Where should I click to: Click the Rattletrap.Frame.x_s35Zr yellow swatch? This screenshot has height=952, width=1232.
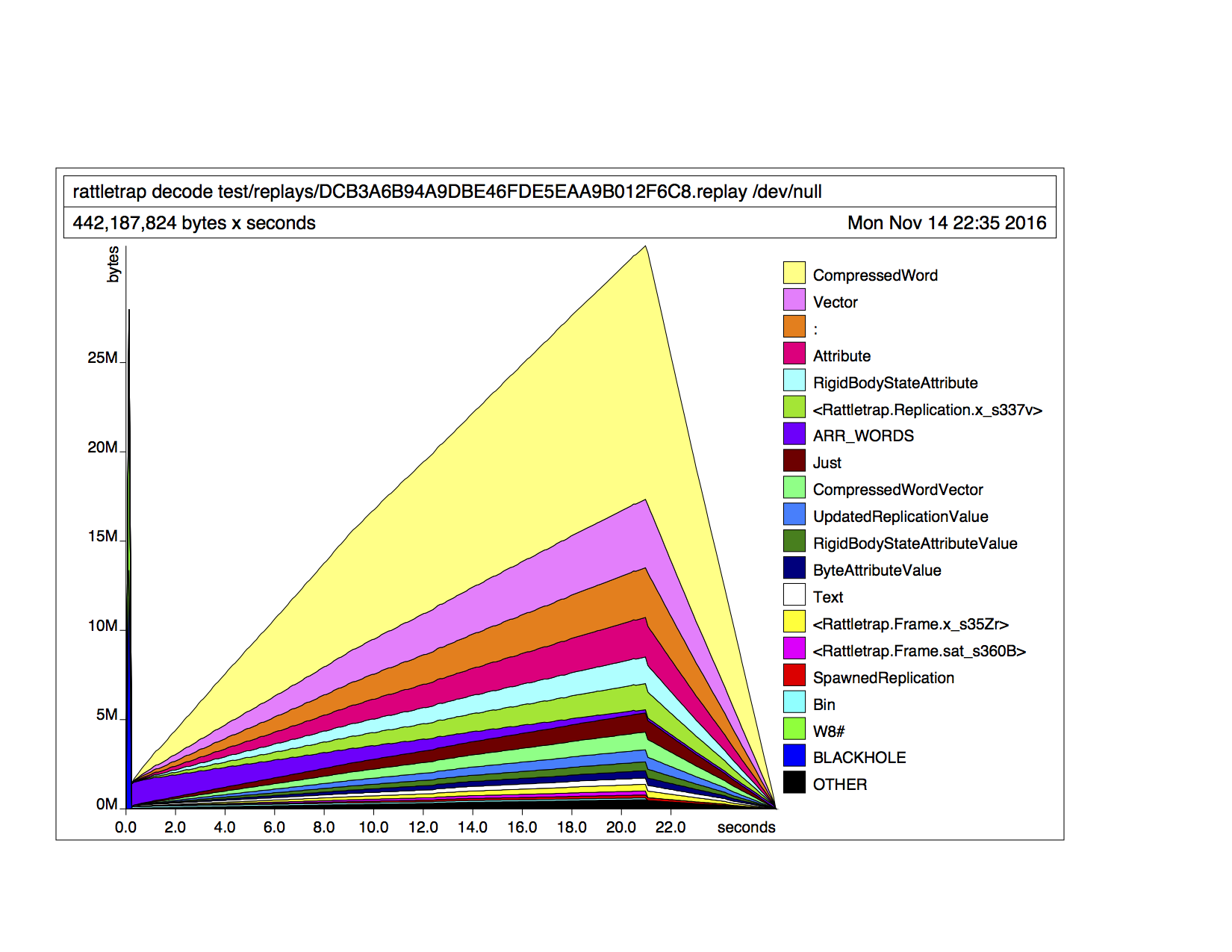(794, 622)
